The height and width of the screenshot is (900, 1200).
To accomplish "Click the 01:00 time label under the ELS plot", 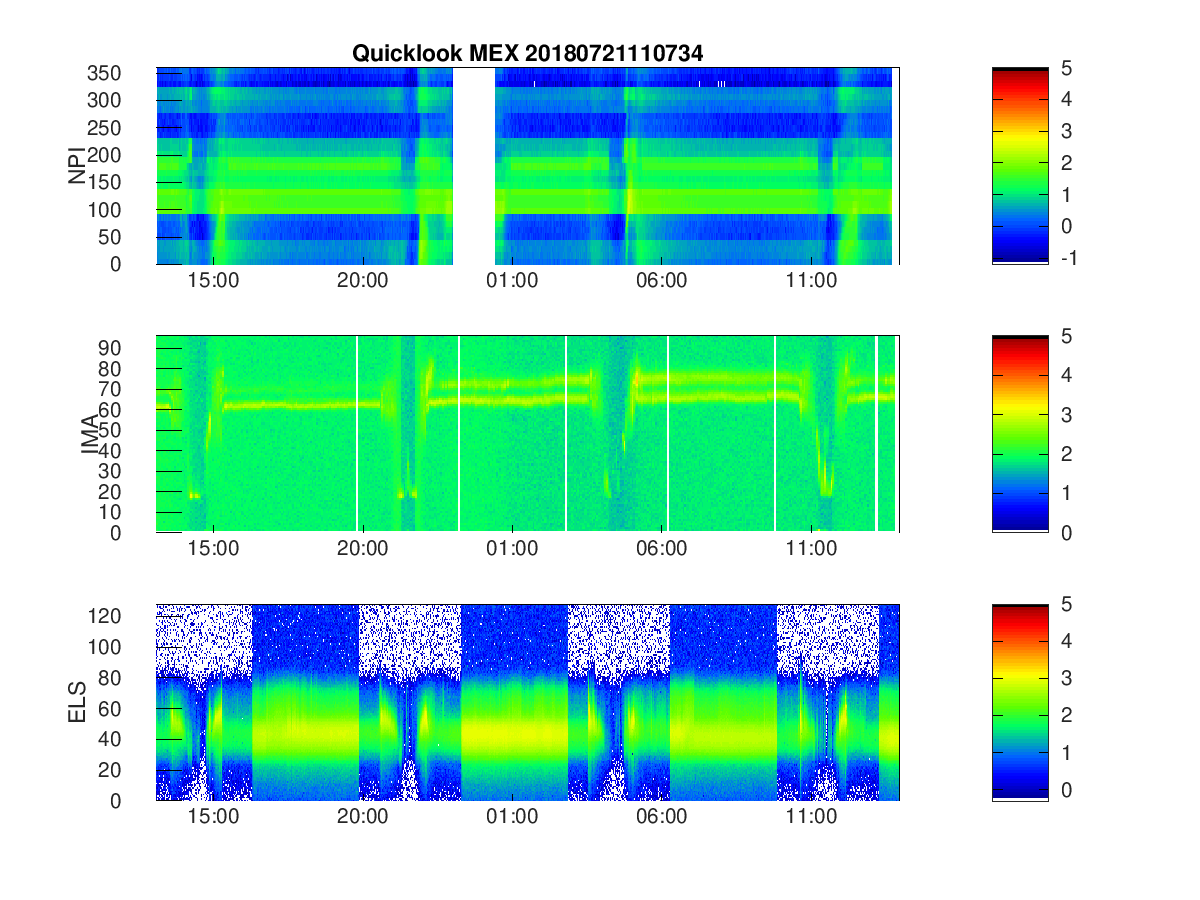I will 512,817.
